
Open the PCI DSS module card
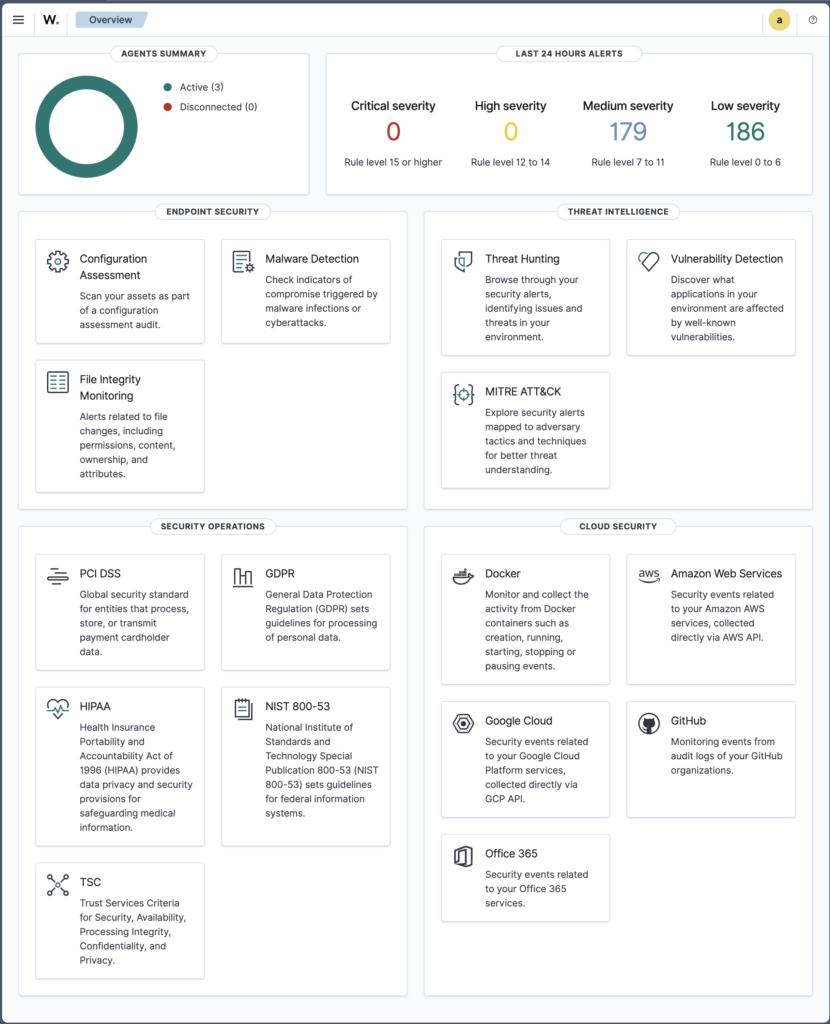pyautogui.click(x=120, y=613)
